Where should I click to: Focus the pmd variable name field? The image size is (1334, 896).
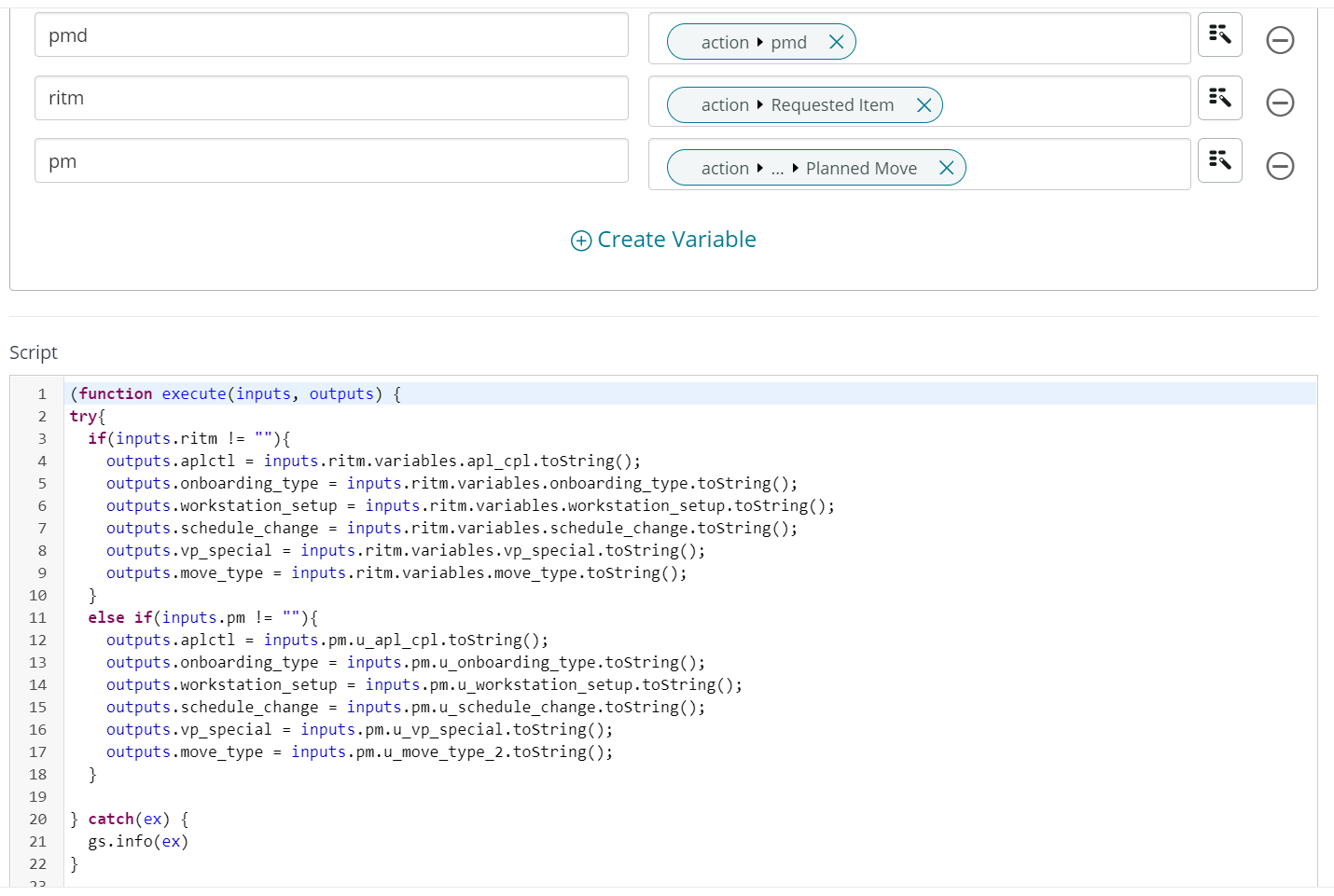coord(331,35)
